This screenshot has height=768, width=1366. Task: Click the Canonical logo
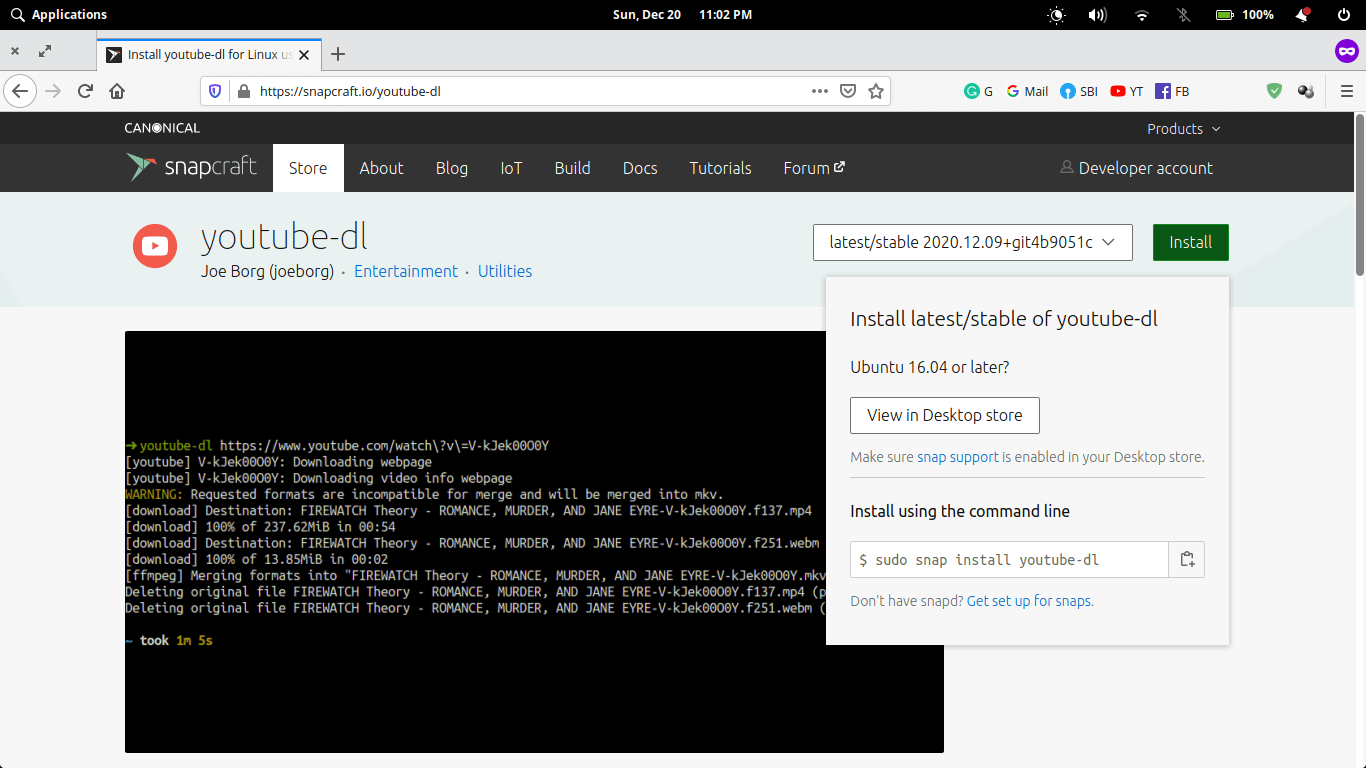point(162,128)
